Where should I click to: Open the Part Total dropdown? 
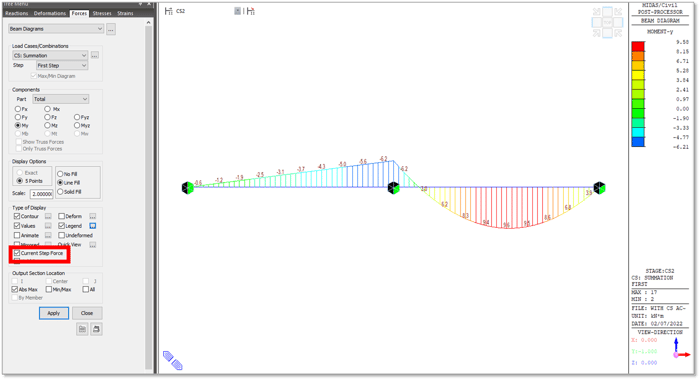coord(61,99)
